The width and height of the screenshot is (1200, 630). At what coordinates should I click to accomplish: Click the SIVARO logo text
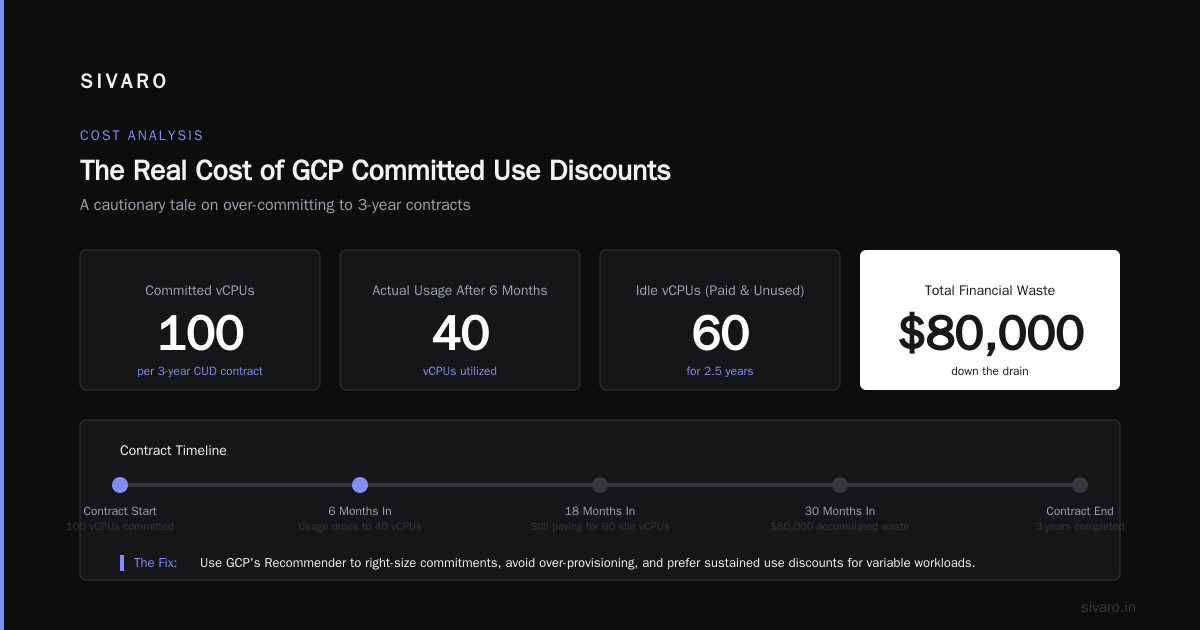(x=124, y=82)
